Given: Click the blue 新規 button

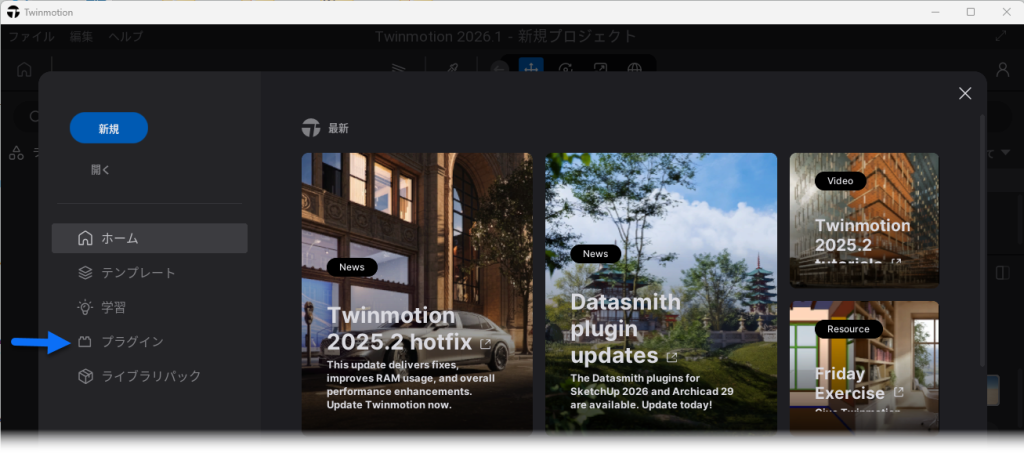Looking at the screenshot, I should 109,128.
